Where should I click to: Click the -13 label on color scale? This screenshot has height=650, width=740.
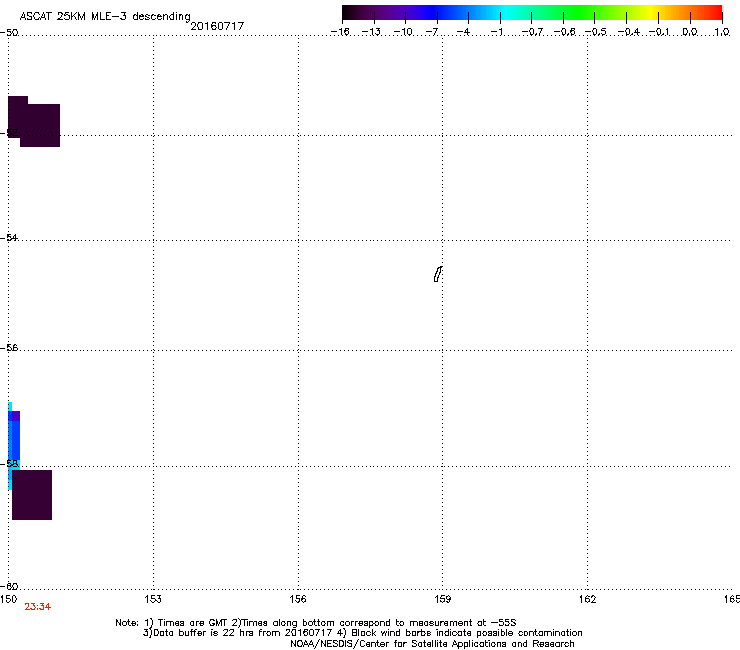(371, 32)
